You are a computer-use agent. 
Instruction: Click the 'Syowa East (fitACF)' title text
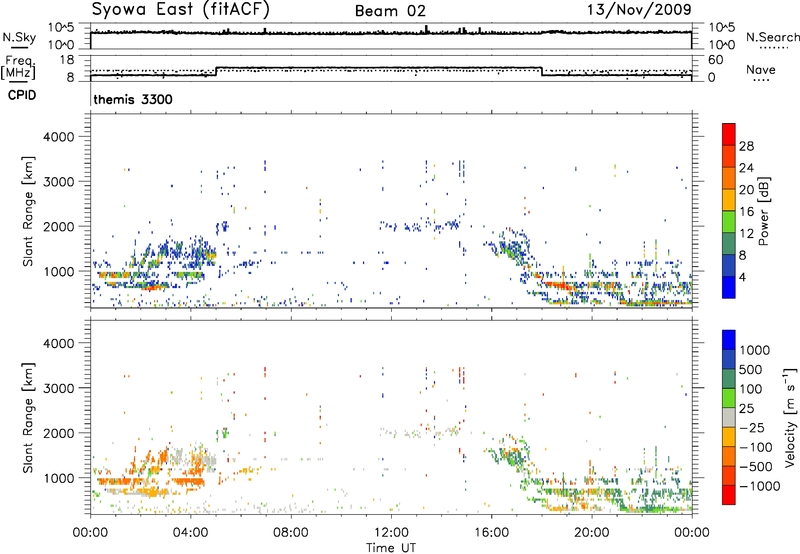[x=181, y=9]
